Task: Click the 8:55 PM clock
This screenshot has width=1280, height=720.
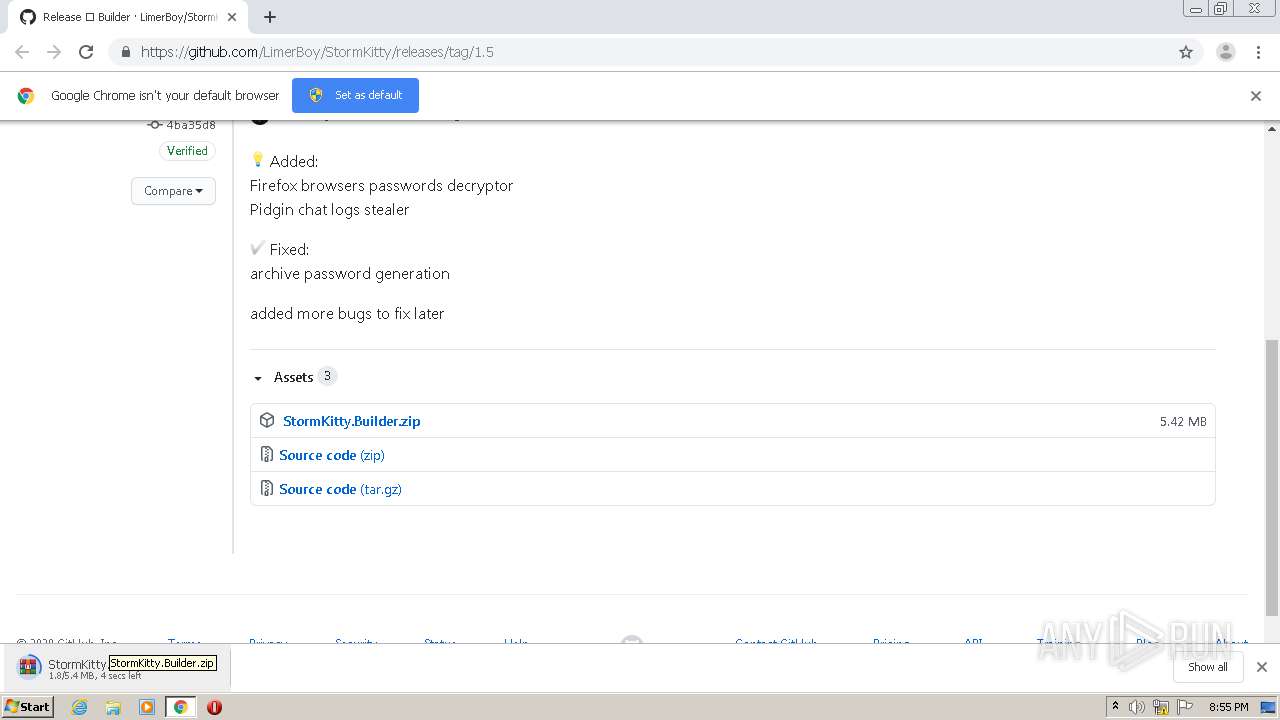Action: pyautogui.click(x=1228, y=707)
